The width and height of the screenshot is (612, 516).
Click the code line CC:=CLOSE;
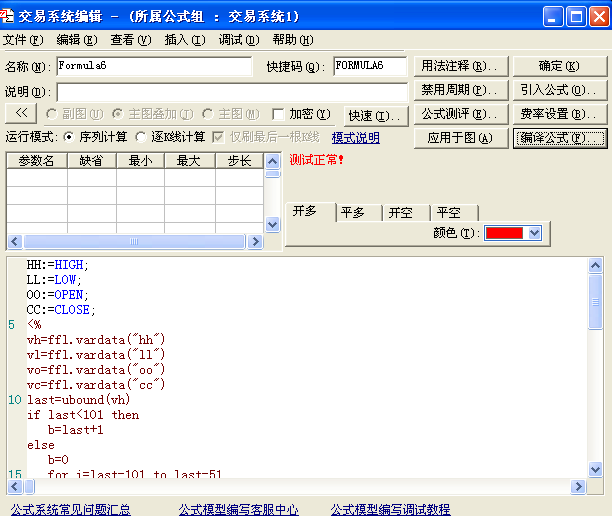coord(61,310)
